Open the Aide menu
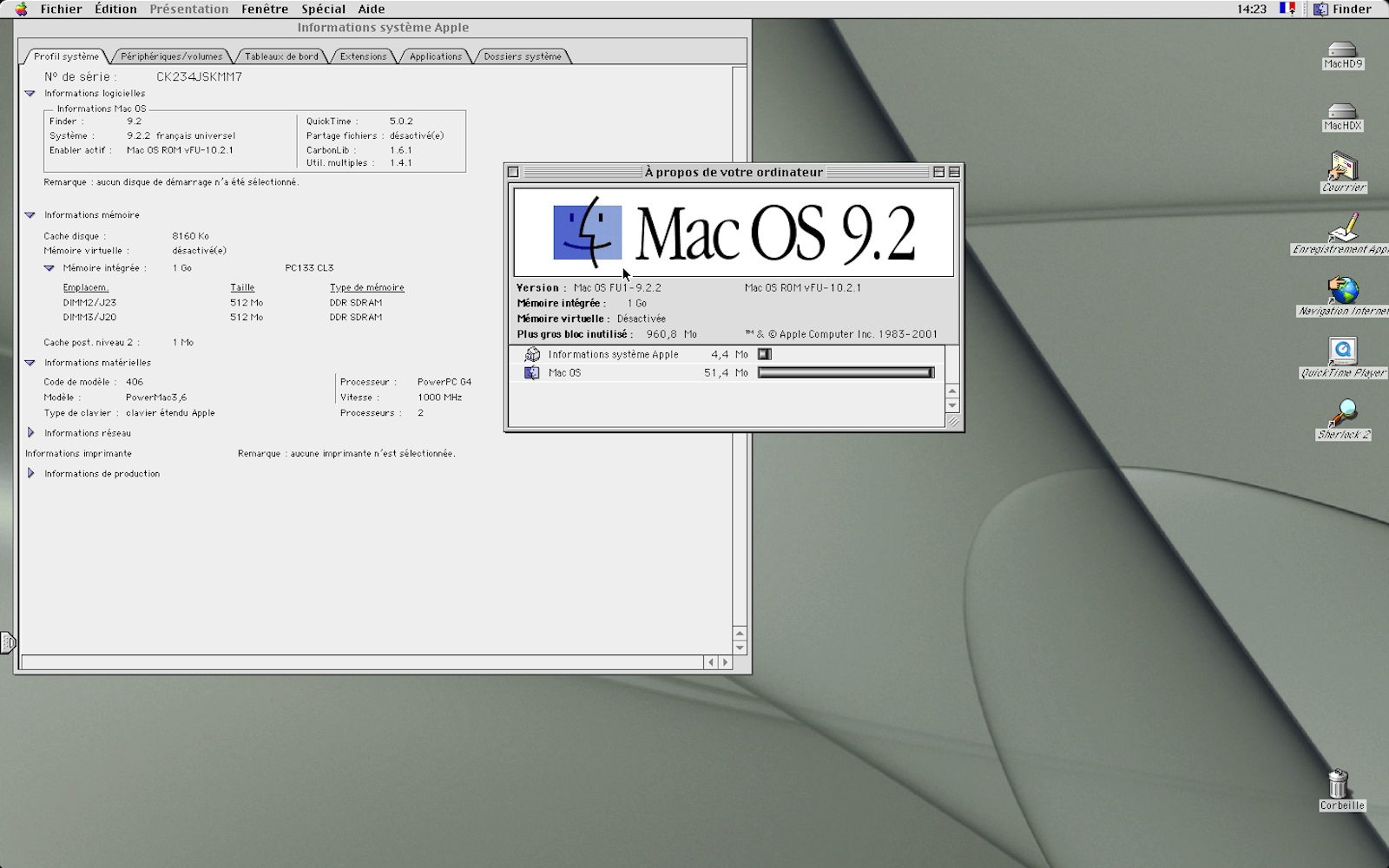The width and height of the screenshot is (1389, 868). (x=372, y=9)
